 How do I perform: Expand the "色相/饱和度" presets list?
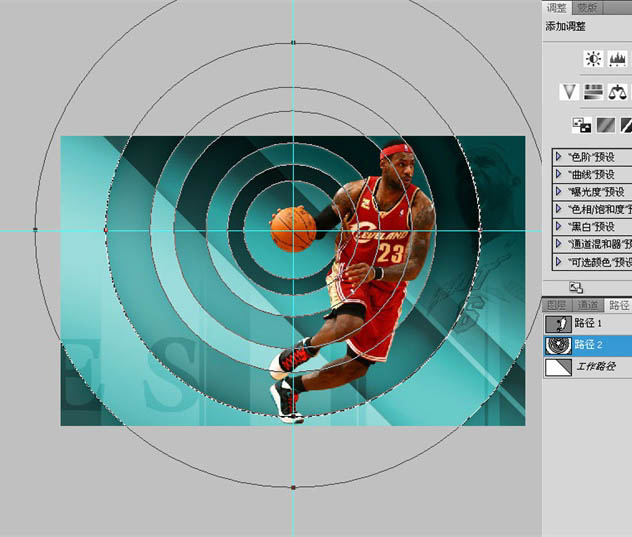(x=558, y=209)
